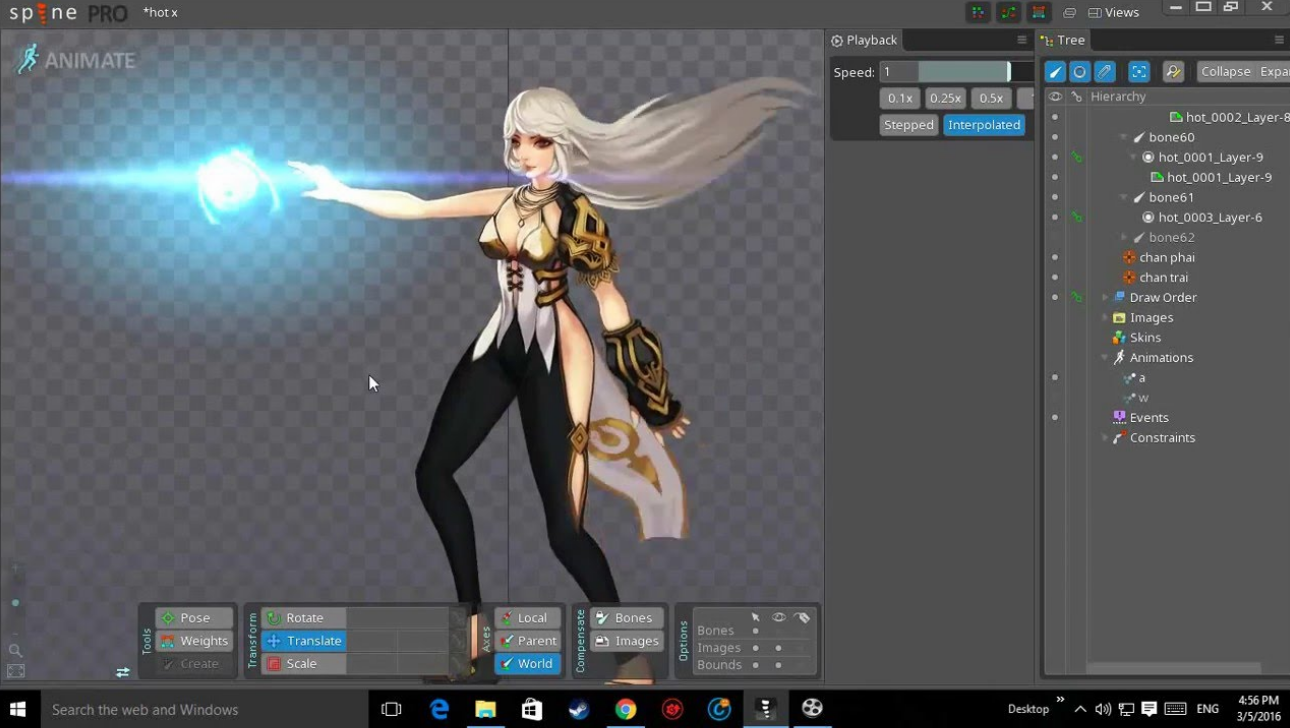Select the Tree panel tab
The image size is (1290, 728).
[1063, 40]
